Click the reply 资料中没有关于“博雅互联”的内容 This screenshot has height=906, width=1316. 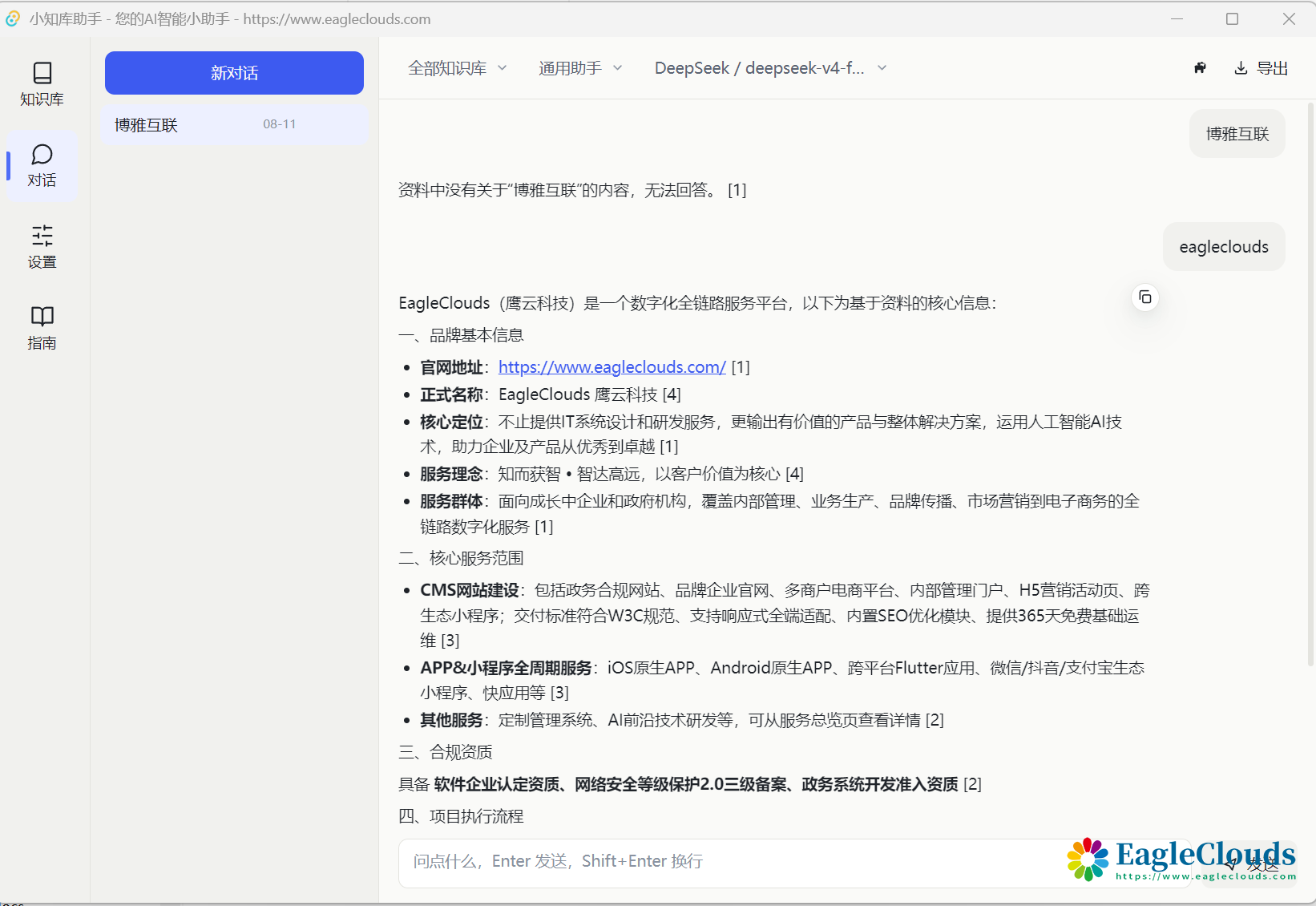point(572,190)
